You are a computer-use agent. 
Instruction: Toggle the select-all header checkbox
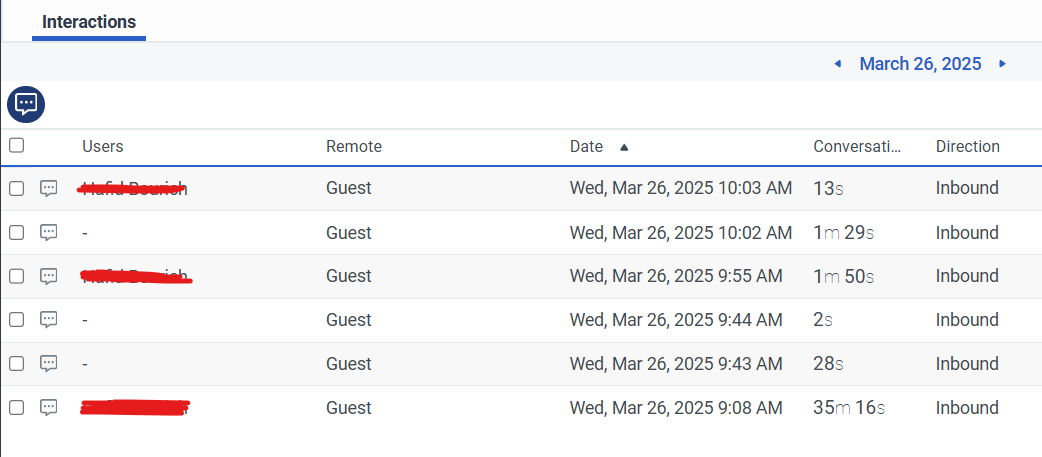16,146
